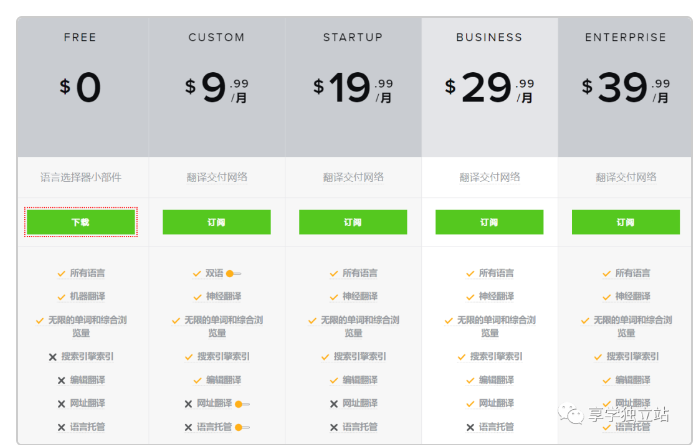Click the checkmark beside 所有语言 in ENTERPRISE
Screen dimensions: 698x445
(607, 273)
